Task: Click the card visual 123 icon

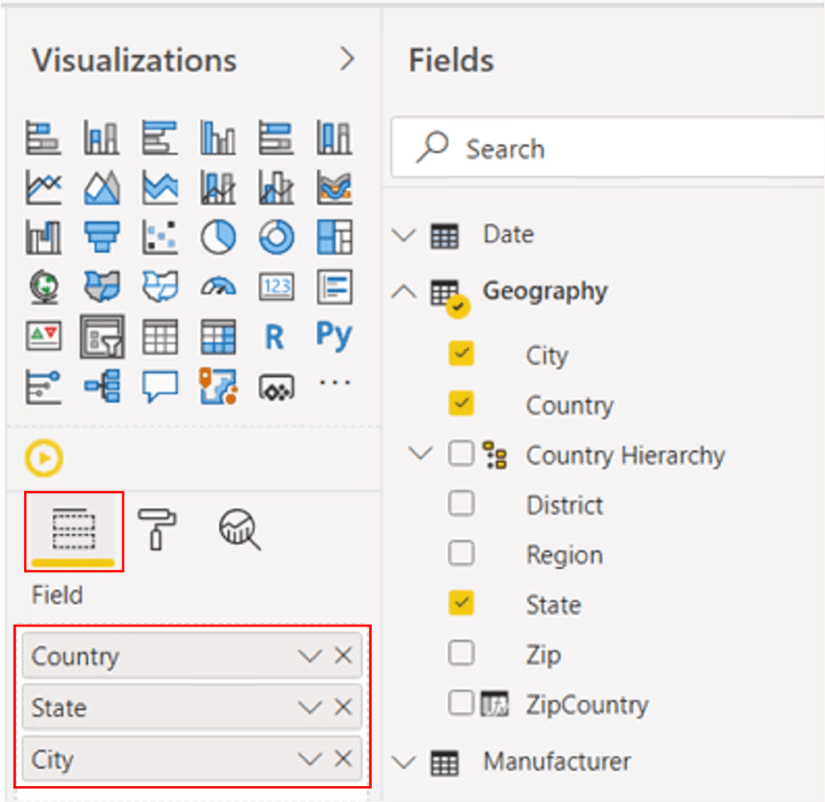Action: (276, 287)
